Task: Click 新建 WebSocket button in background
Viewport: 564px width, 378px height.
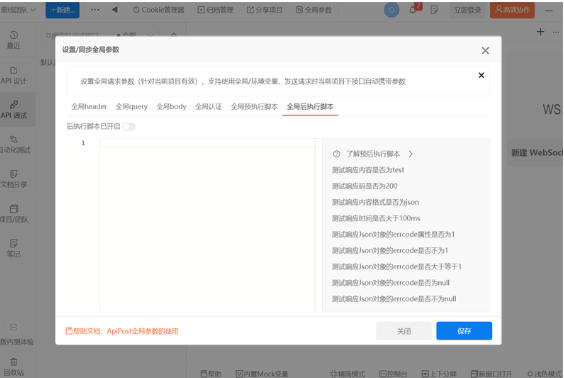Action: pos(536,153)
